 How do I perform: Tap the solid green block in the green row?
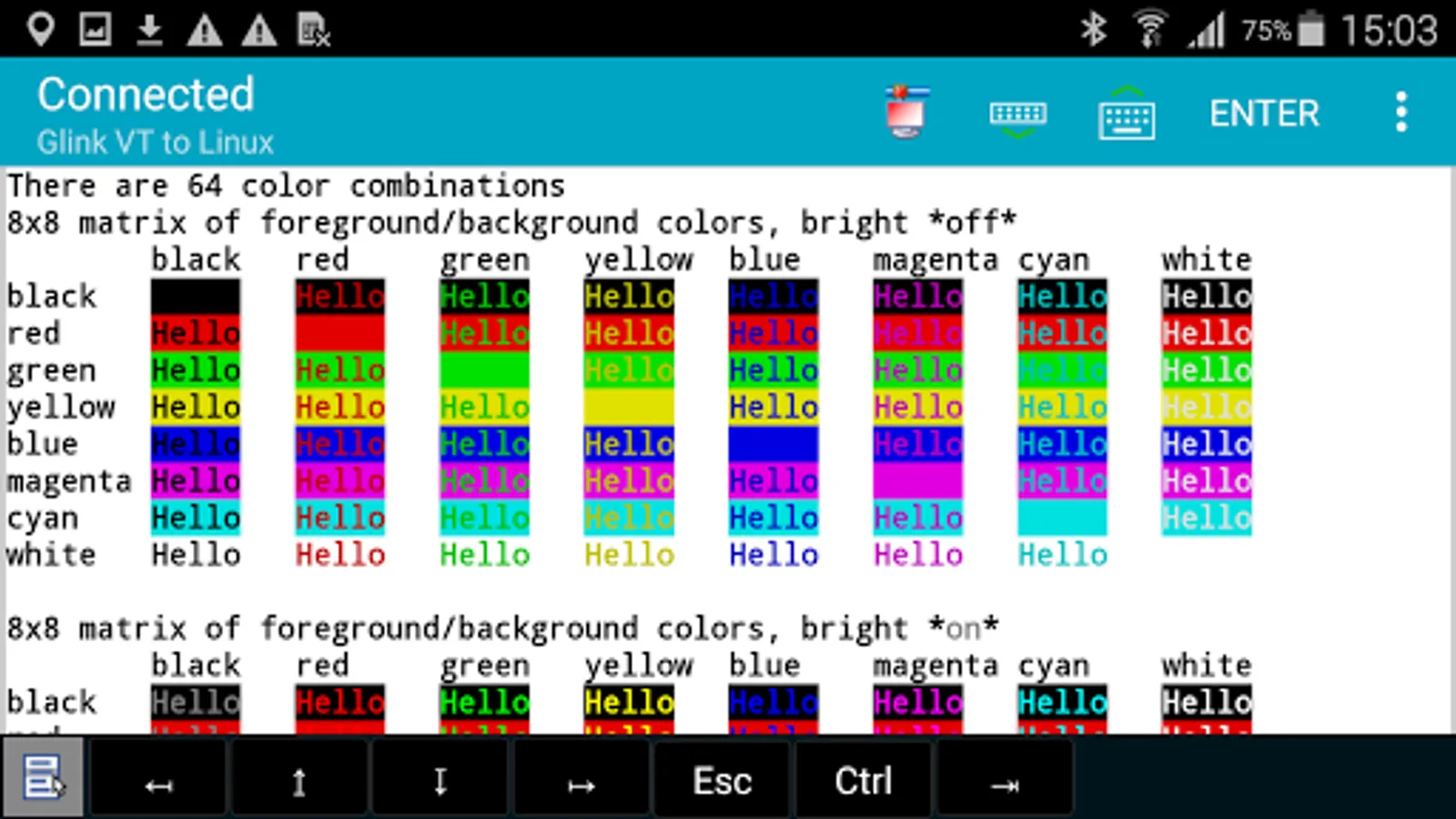click(x=484, y=370)
